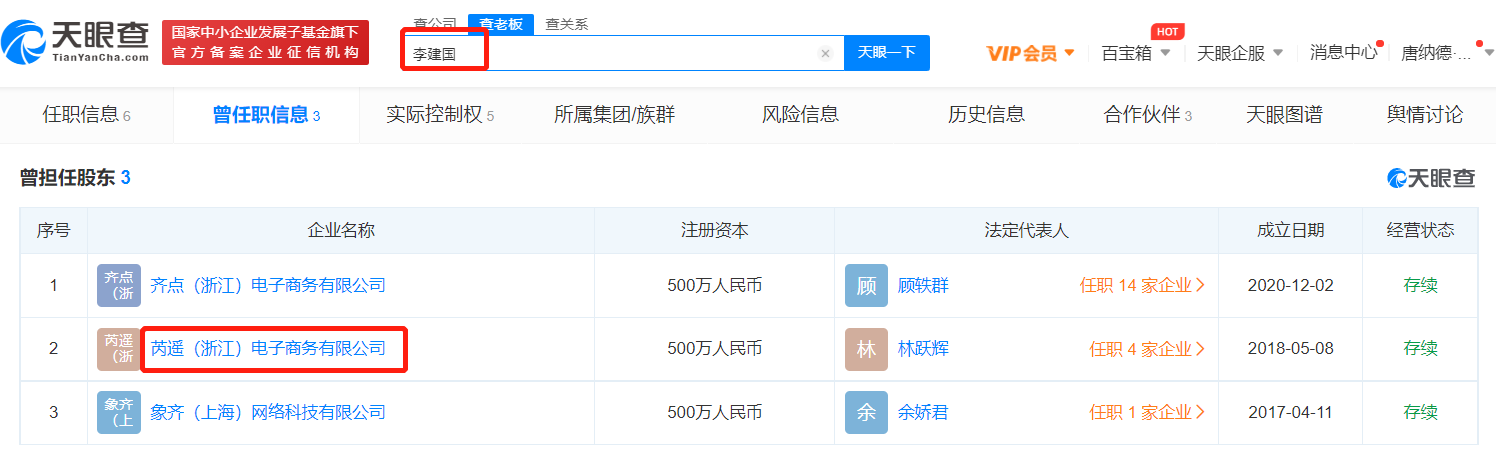Focus the search field containing 李建国
Screen dimensions: 1496x470
(623, 53)
